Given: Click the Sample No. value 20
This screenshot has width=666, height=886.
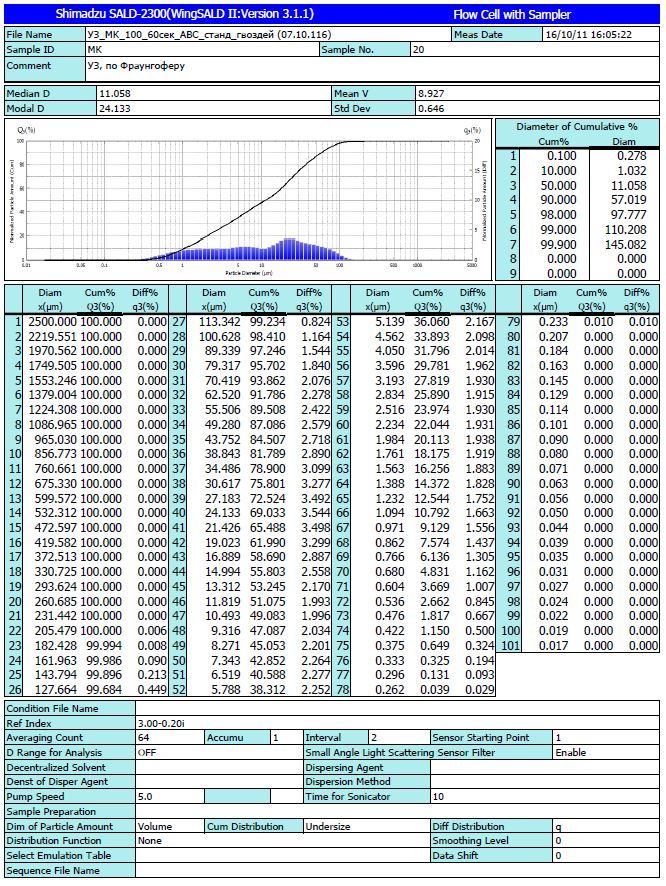Looking at the screenshot, I should pyautogui.click(x=419, y=50).
